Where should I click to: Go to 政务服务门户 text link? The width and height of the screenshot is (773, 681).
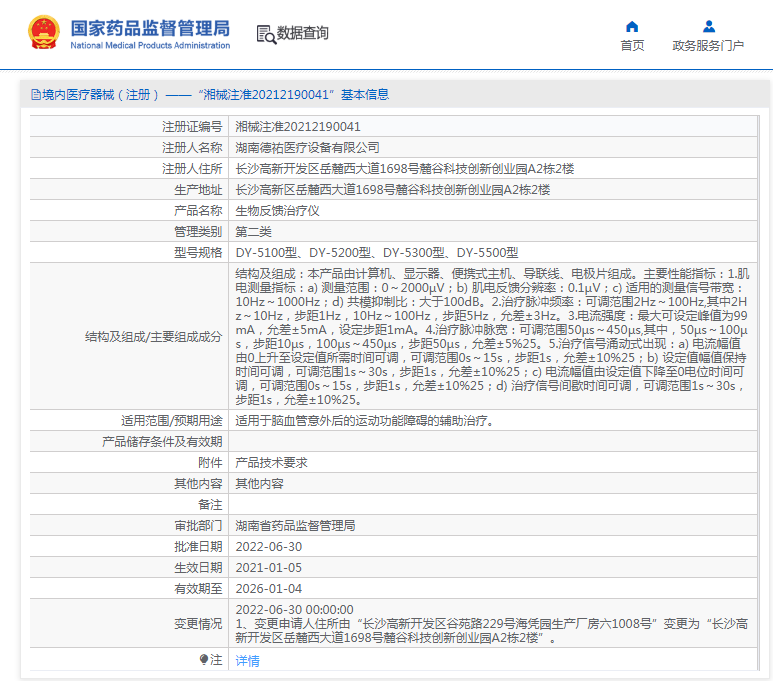pyautogui.click(x=708, y=45)
